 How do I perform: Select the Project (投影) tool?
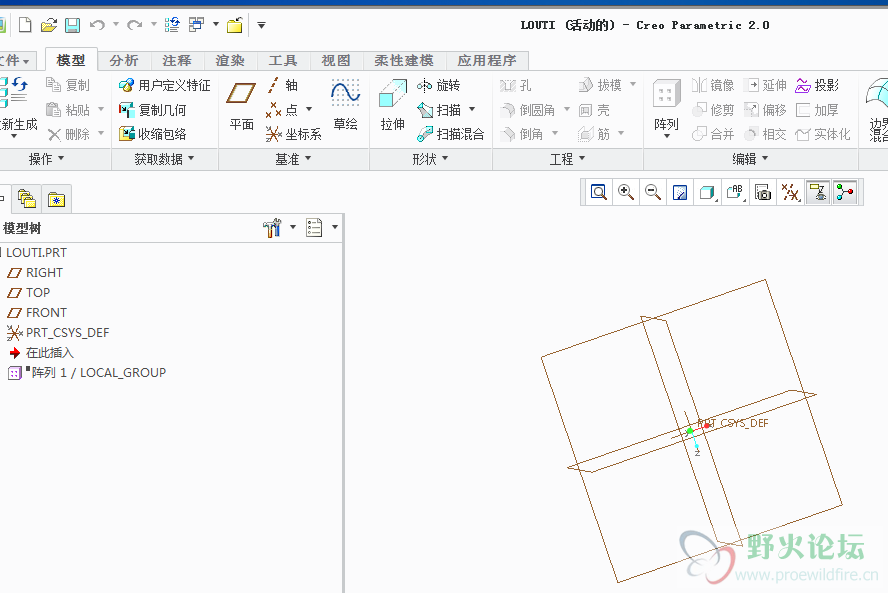(x=817, y=86)
